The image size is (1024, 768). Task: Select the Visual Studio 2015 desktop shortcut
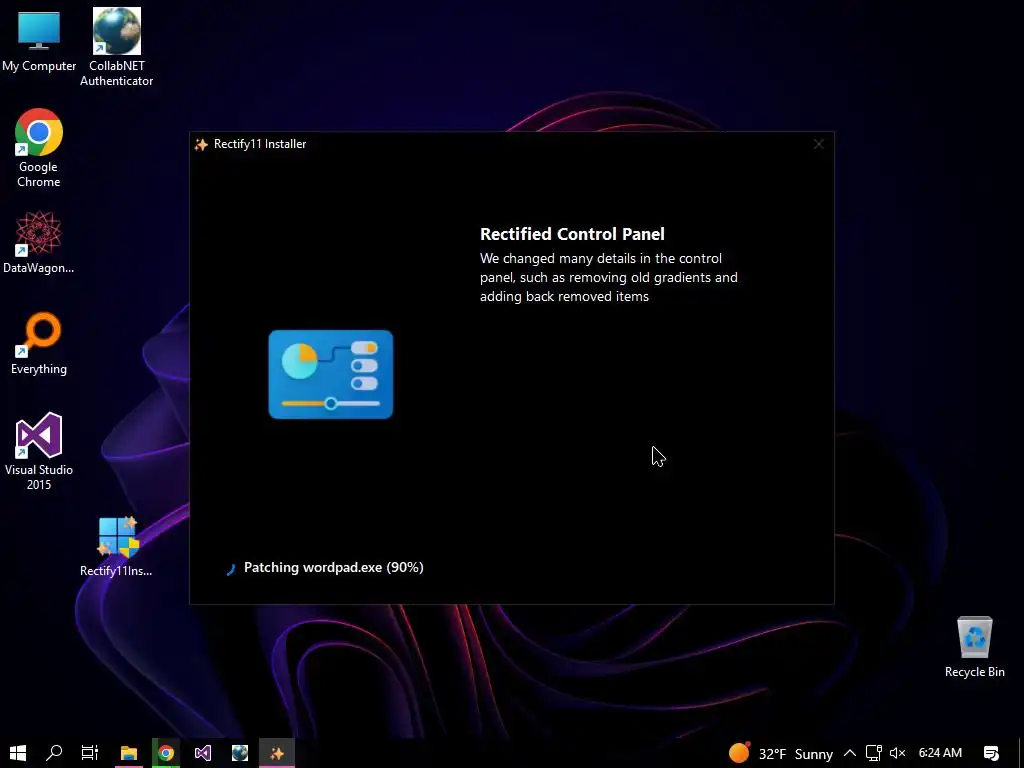39,451
